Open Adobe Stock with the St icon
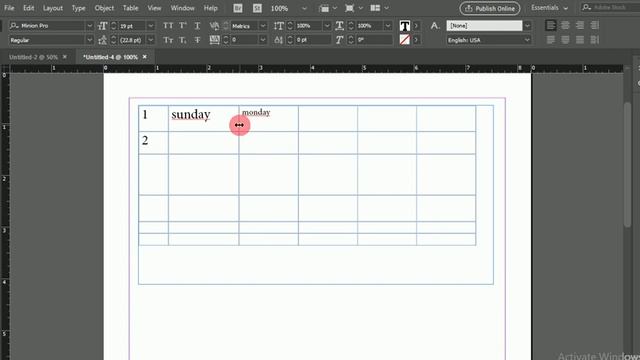Image resolution: width=640 pixels, height=360 pixels. tap(257, 8)
